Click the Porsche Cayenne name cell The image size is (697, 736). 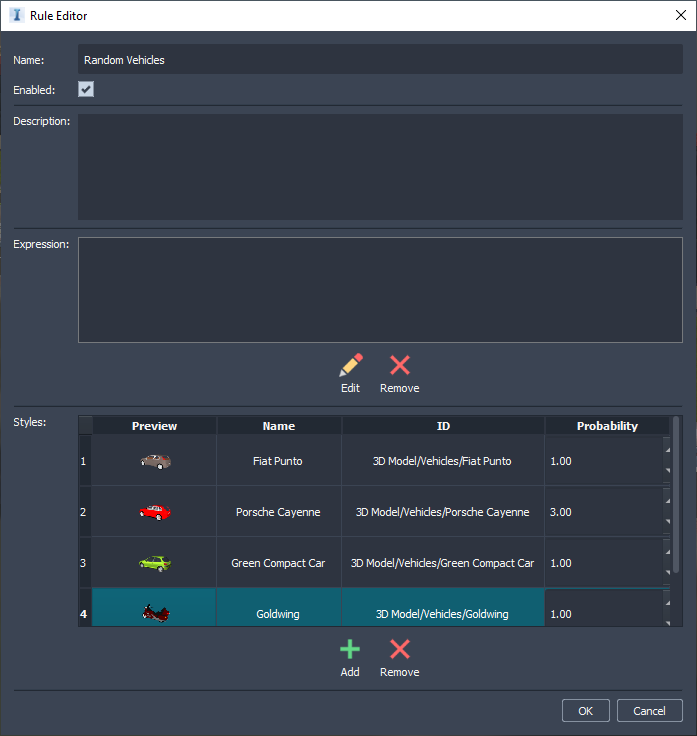click(279, 512)
